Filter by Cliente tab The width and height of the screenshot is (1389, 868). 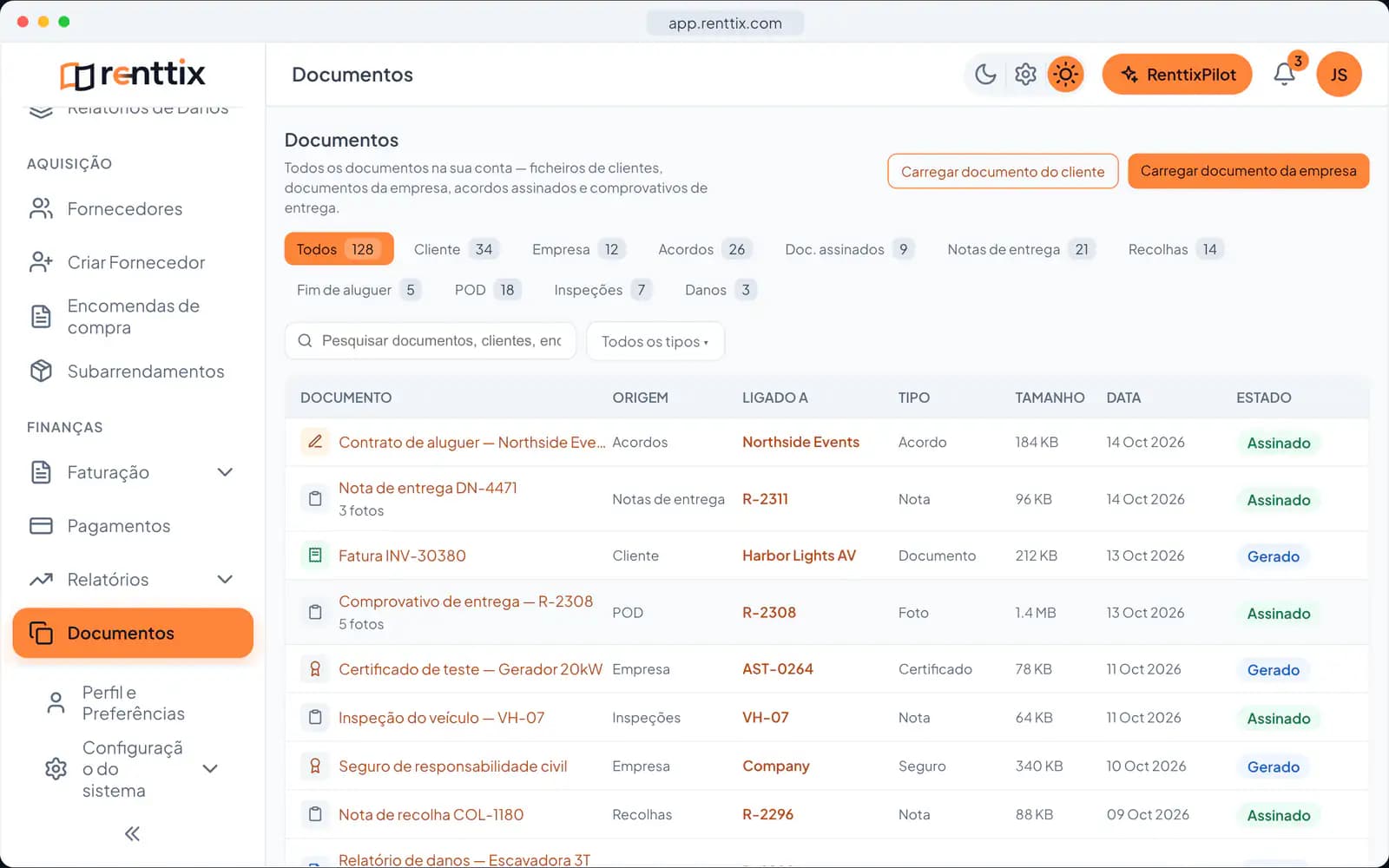455,249
